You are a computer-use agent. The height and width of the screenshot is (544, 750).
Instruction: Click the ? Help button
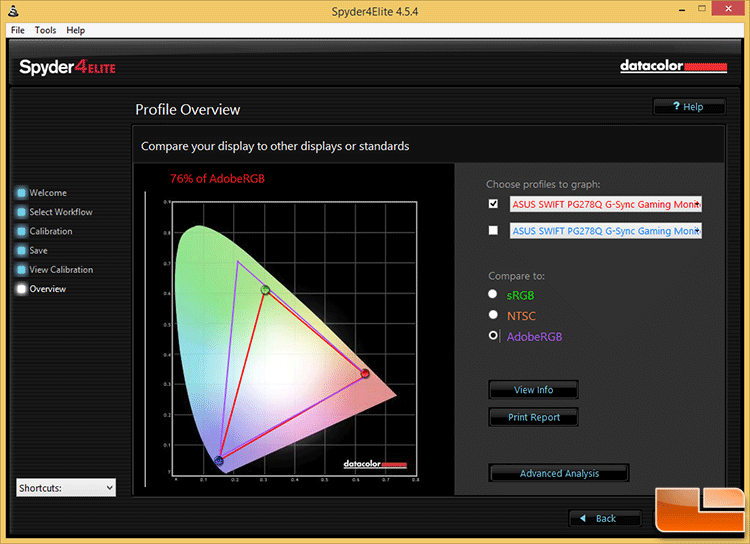[689, 107]
